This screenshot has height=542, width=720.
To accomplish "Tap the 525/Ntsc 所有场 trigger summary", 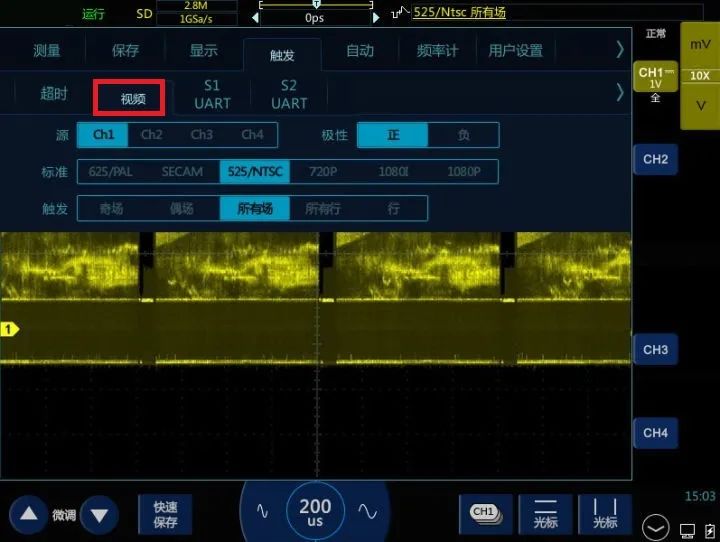I will [459, 12].
